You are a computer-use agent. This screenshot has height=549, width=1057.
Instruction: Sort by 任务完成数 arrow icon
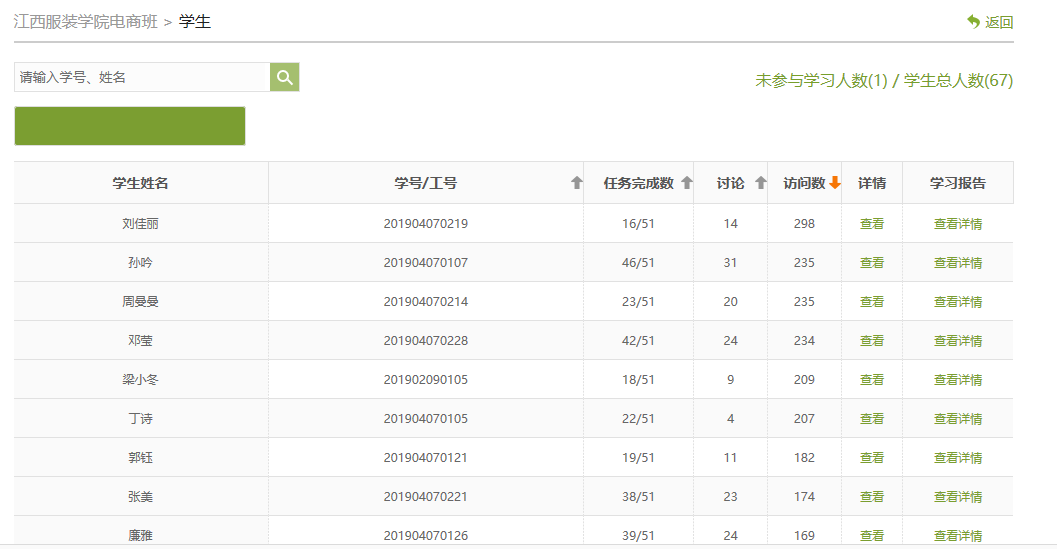(x=686, y=183)
